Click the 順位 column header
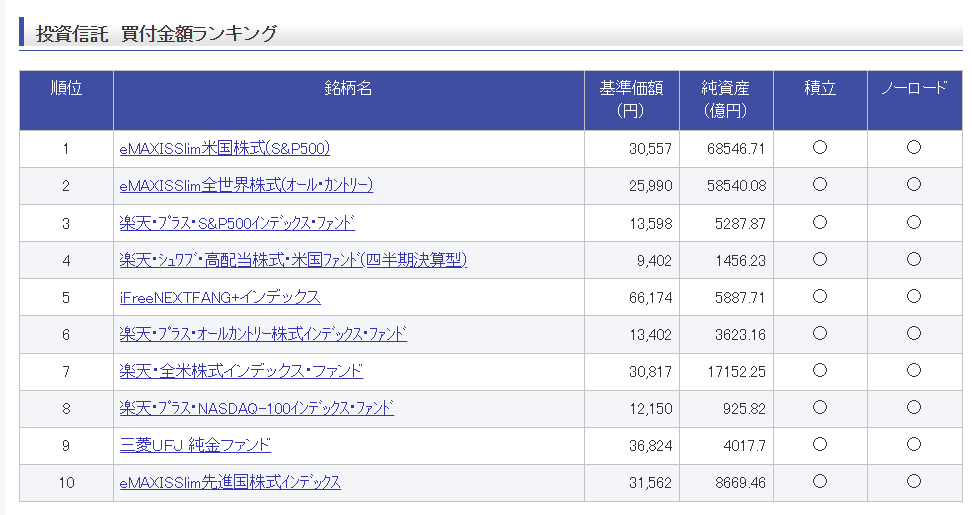This screenshot has height=515, width=972. pyautogui.click(x=66, y=100)
